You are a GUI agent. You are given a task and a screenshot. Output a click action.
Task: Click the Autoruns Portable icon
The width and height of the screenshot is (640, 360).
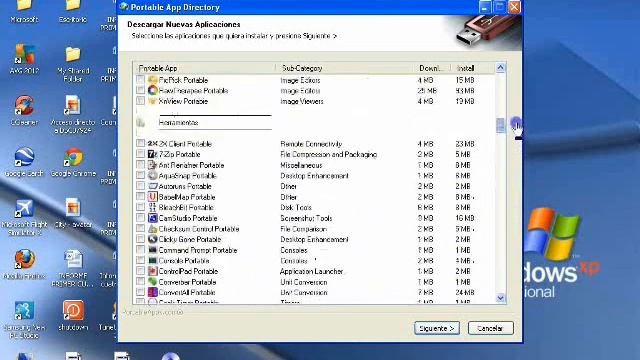point(153,186)
